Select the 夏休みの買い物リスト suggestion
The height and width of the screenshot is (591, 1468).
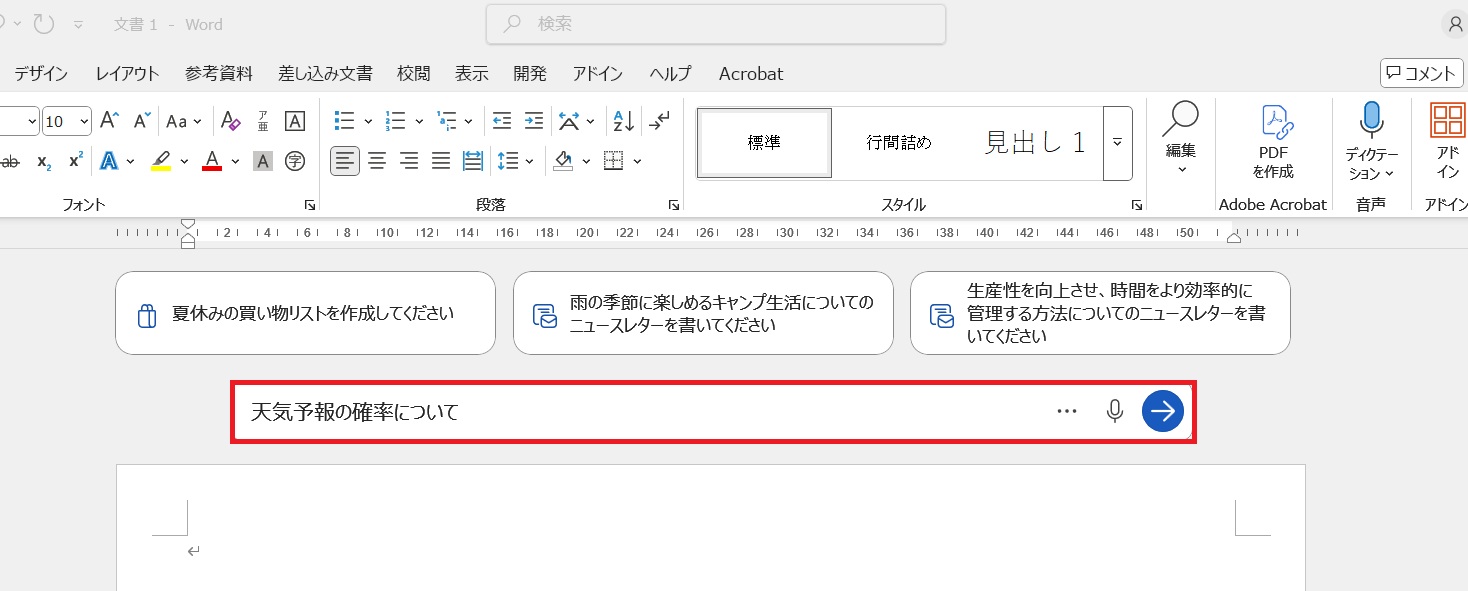305,313
